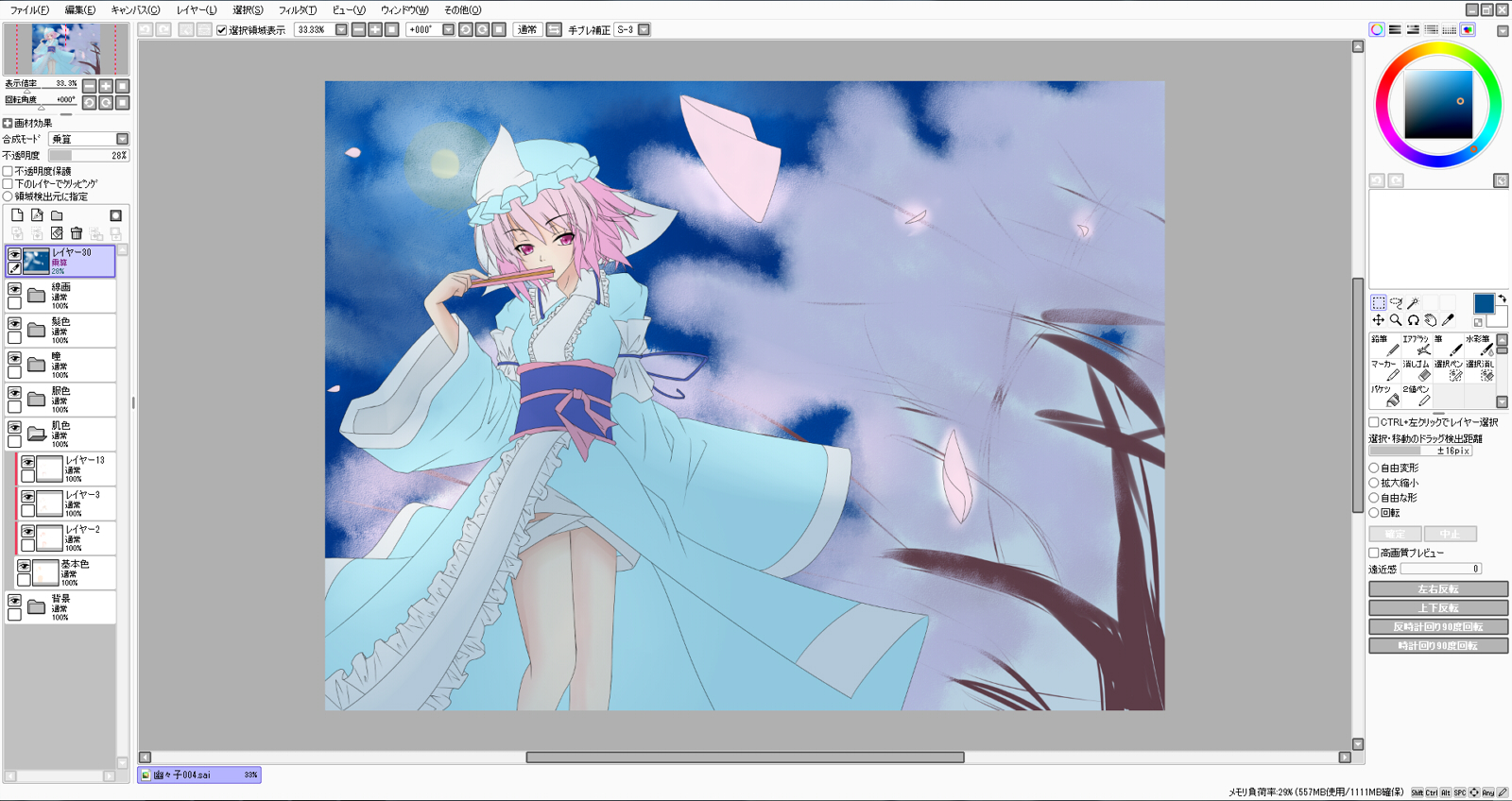The image size is (1512, 801).
Task: Click the 上下反転 flip vertical button
Action: 1438,608
